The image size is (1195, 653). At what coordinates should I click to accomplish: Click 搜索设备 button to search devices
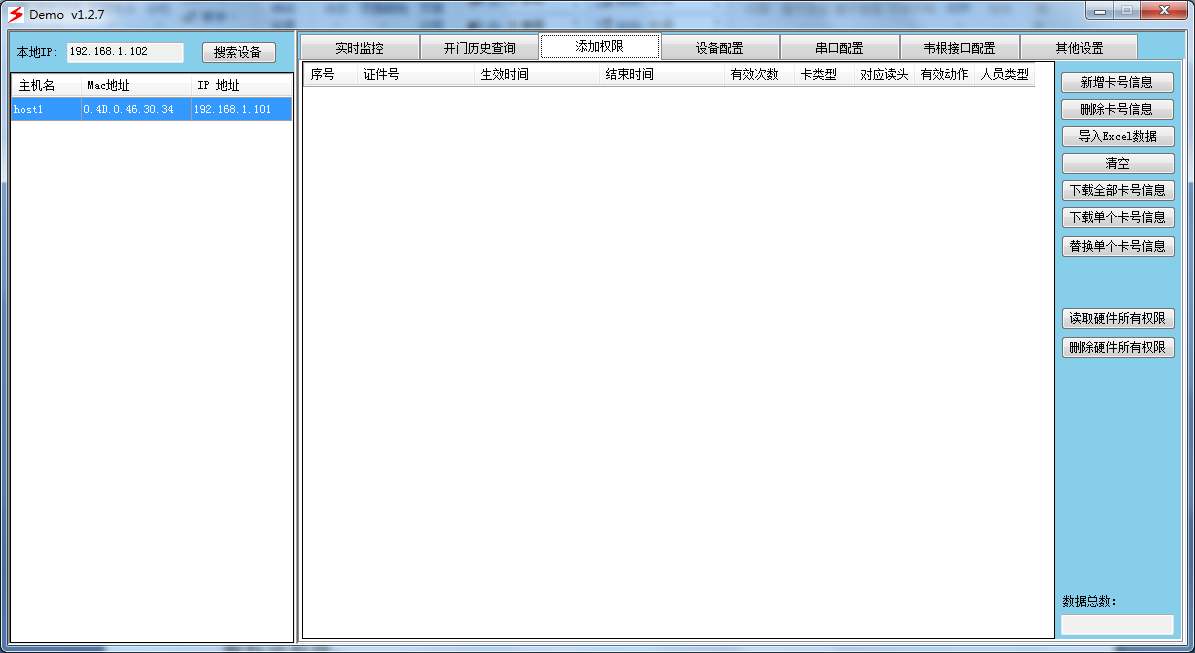click(x=238, y=53)
